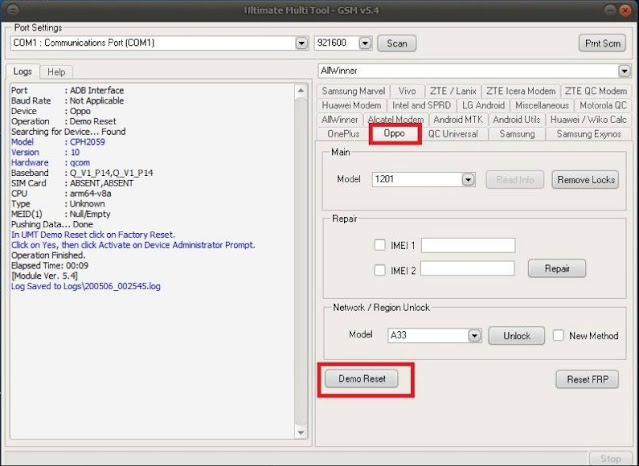Click the 'Log Saved to Logs' line
This screenshot has height=466, width=639.
86,286
